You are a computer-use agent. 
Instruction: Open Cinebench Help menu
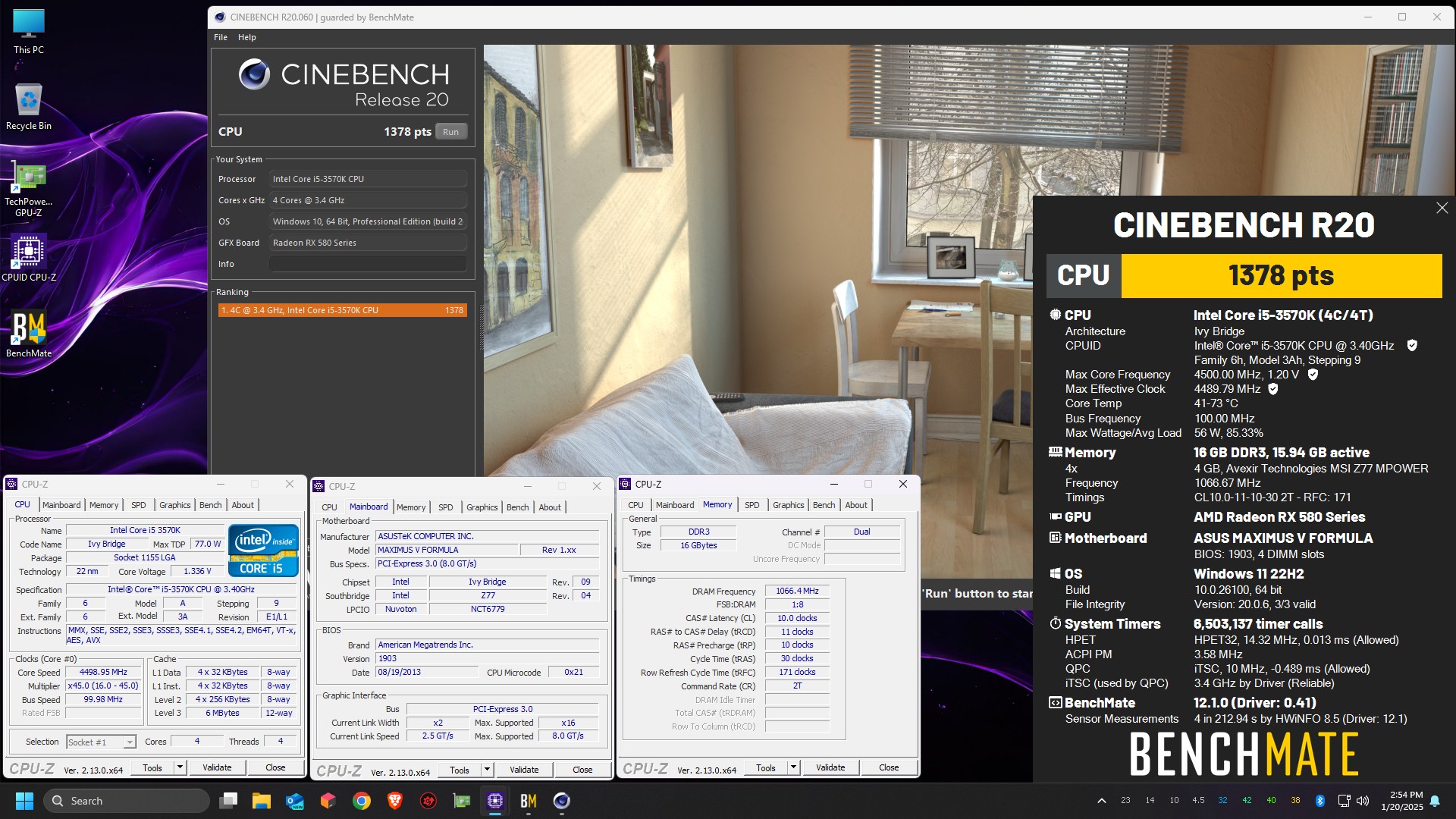pyautogui.click(x=247, y=37)
